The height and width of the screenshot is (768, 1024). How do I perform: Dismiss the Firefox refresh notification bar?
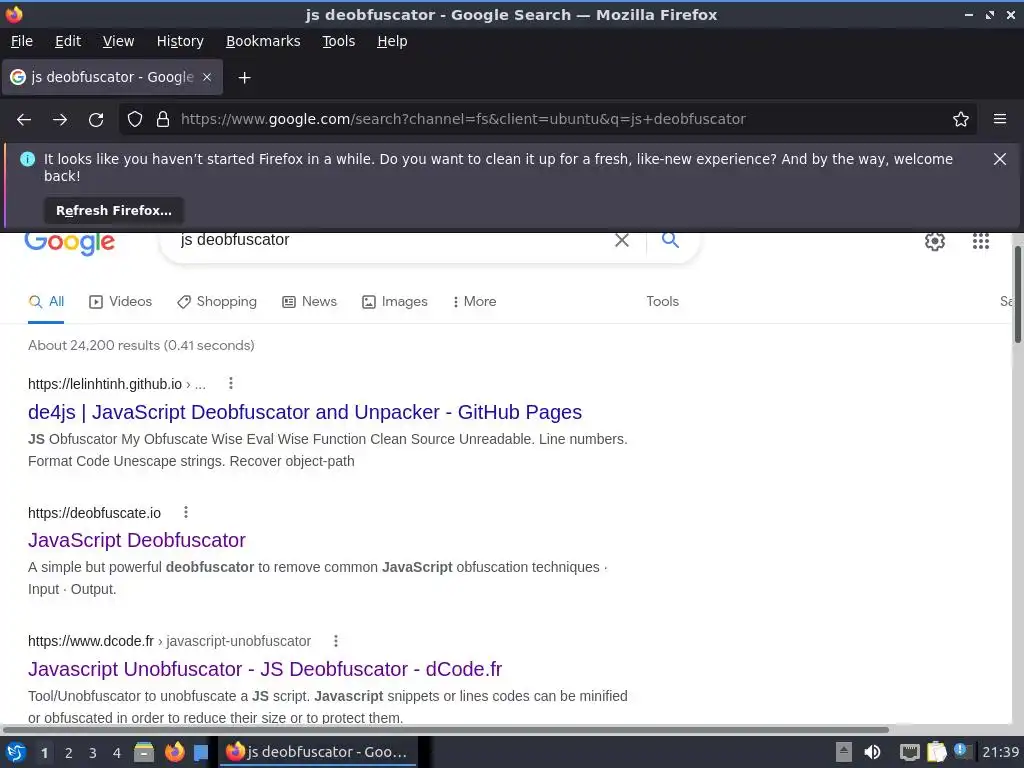pyautogui.click(x=1000, y=159)
